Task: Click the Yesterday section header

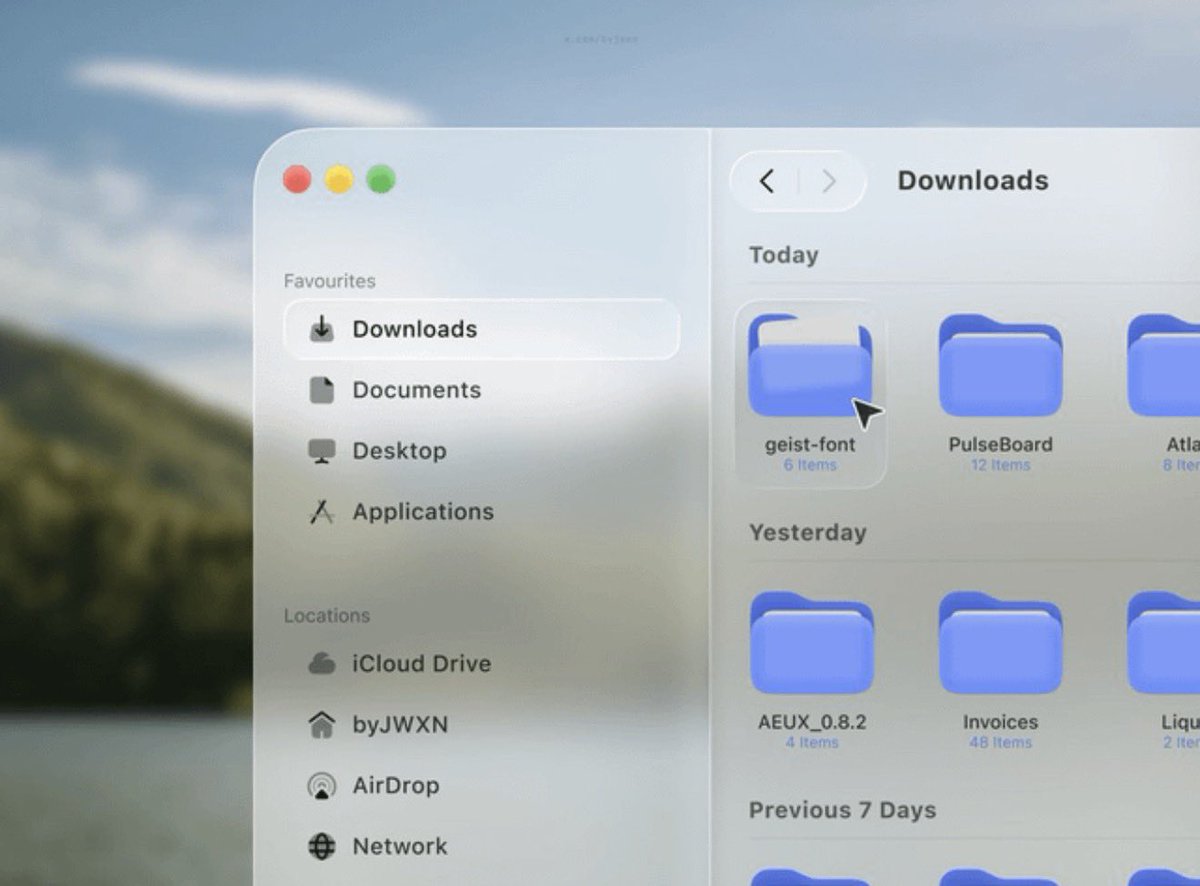Action: tap(808, 533)
